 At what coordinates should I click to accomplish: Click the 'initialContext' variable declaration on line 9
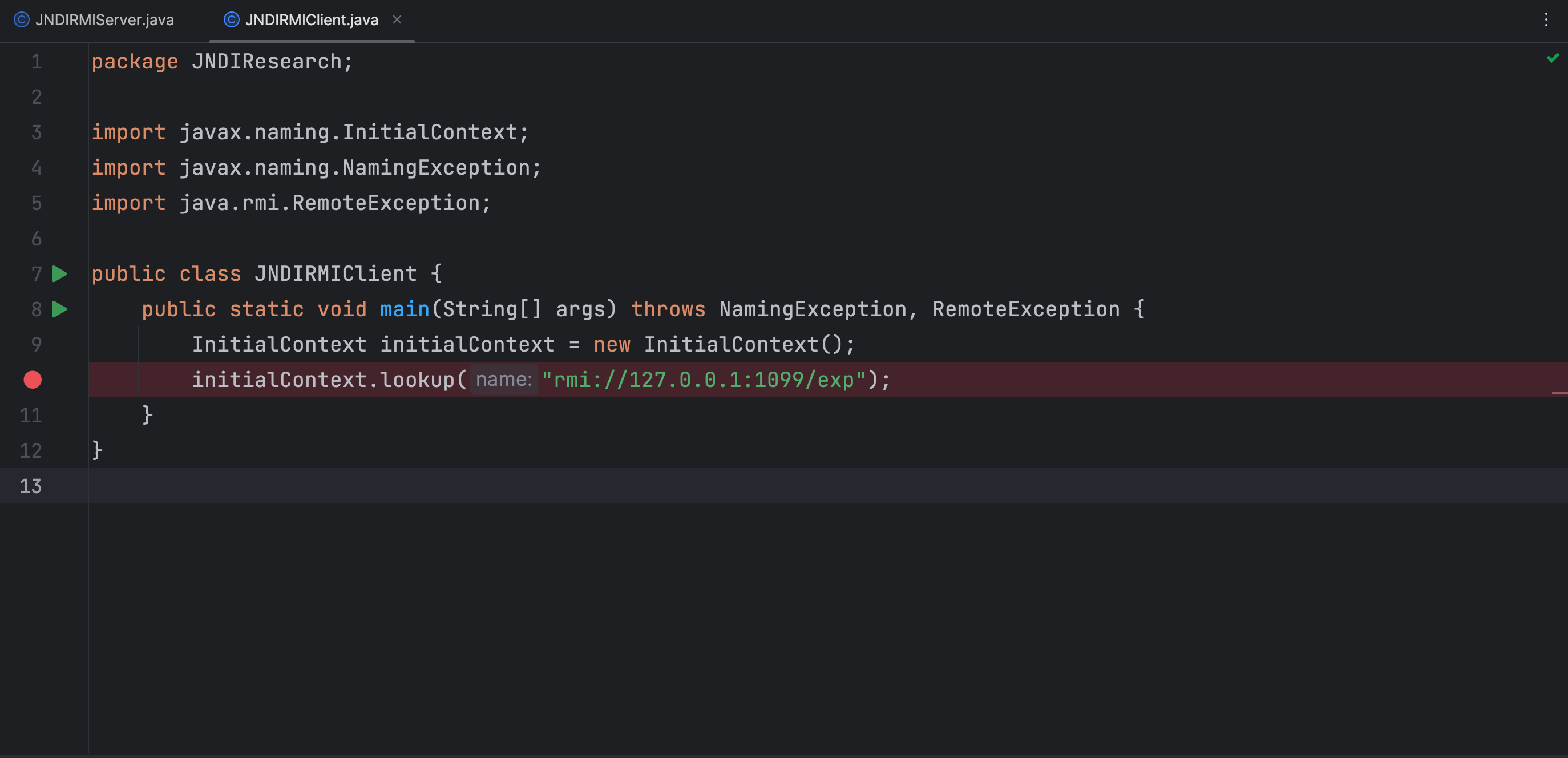(x=467, y=345)
